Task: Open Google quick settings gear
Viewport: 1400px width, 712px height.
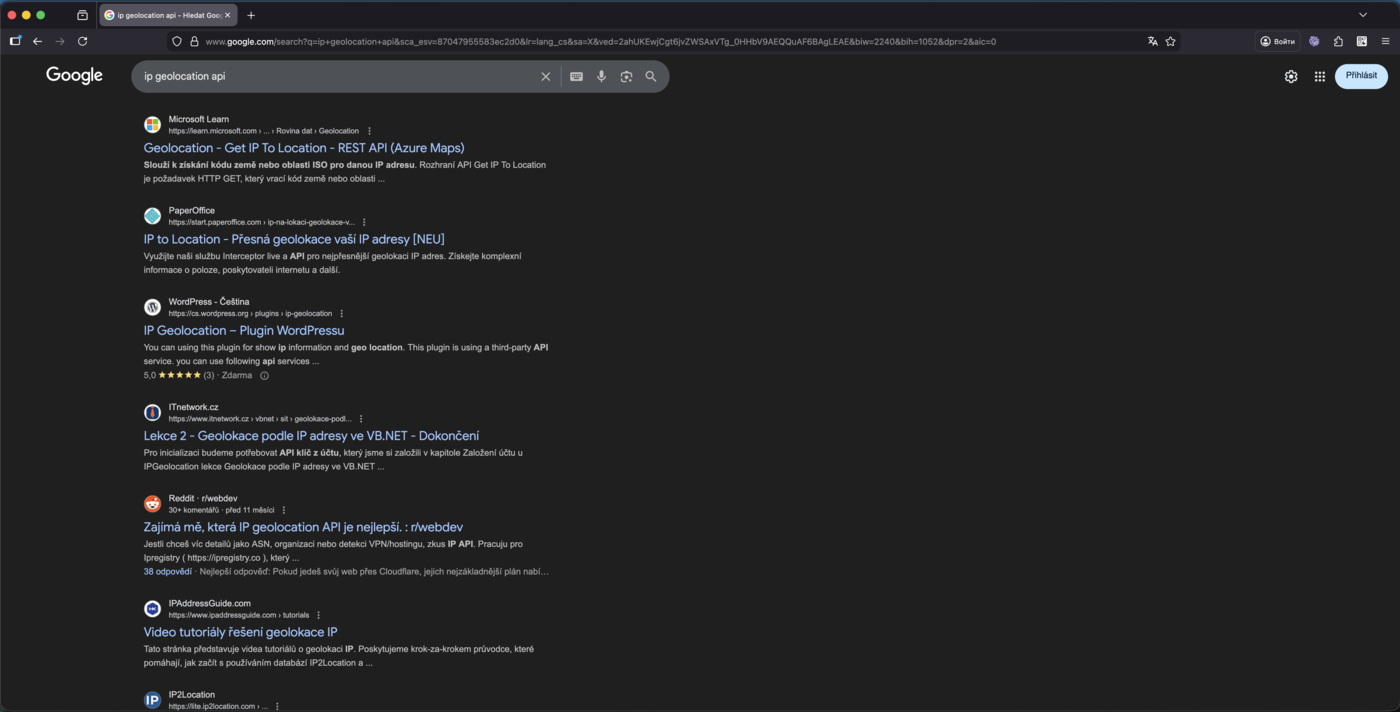Action: [x=1290, y=76]
